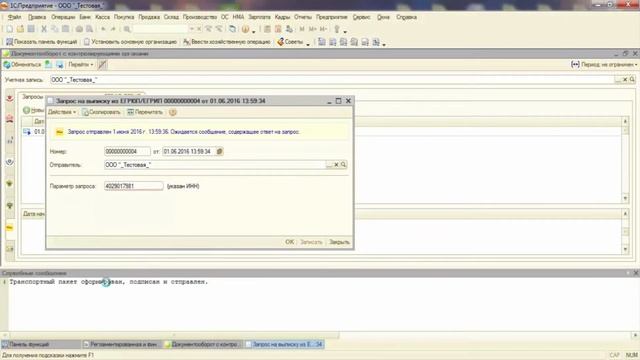Image resolution: width=640 pixels, height=360 pixels.
Task: Click OK in the request dialog
Action: 289,242
